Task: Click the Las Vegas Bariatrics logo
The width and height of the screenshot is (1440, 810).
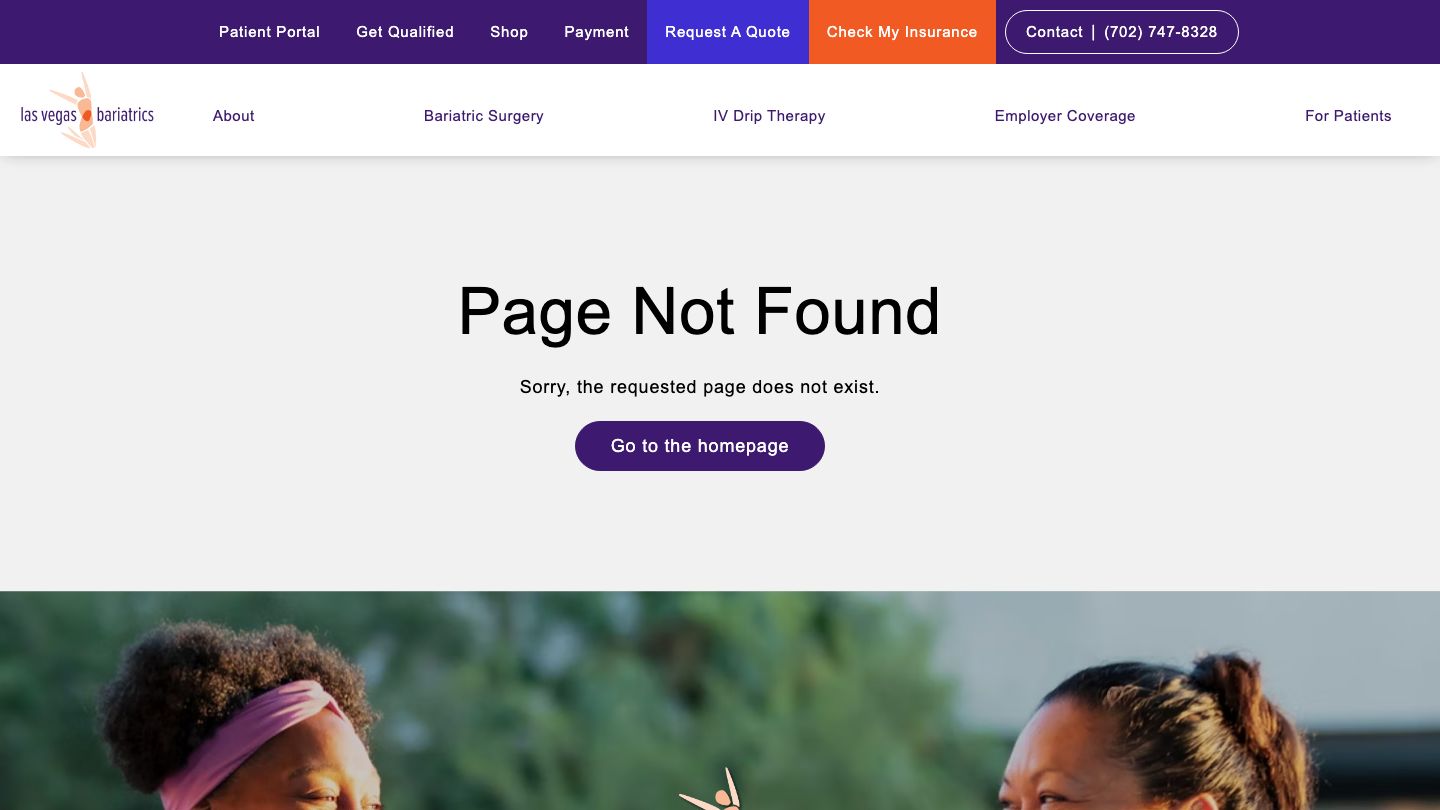Action: click(87, 111)
